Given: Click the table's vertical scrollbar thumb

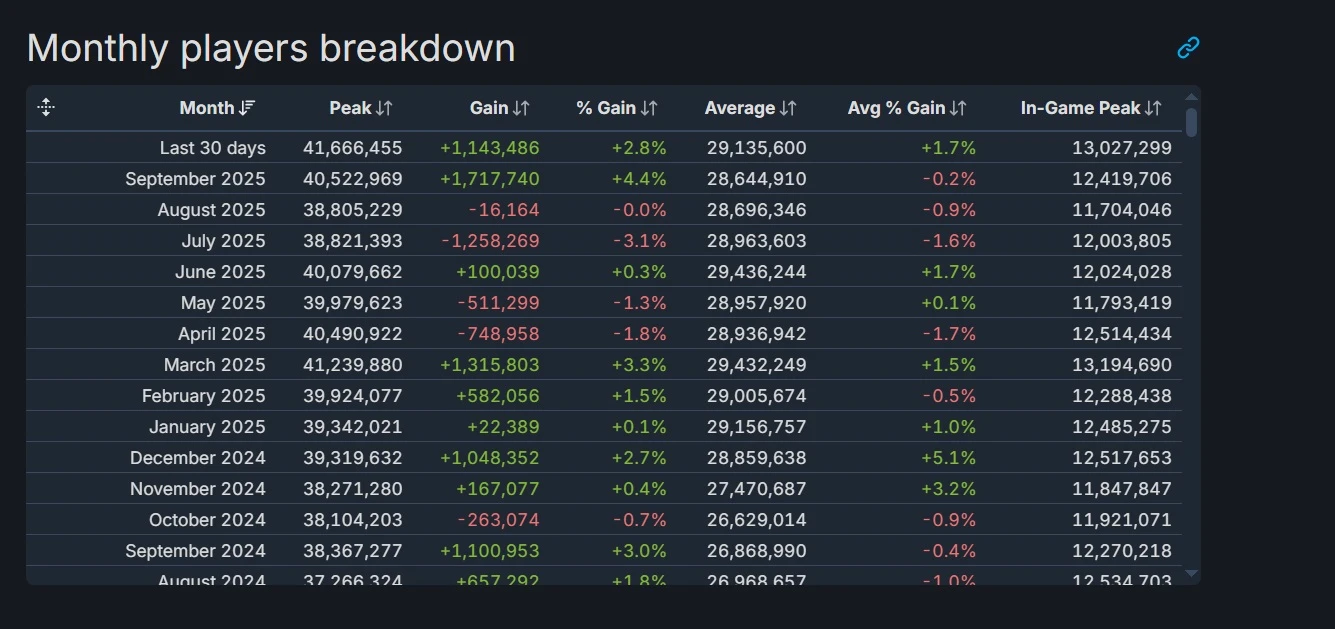Looking at the screenshot, I should [x=1191, y=122].
